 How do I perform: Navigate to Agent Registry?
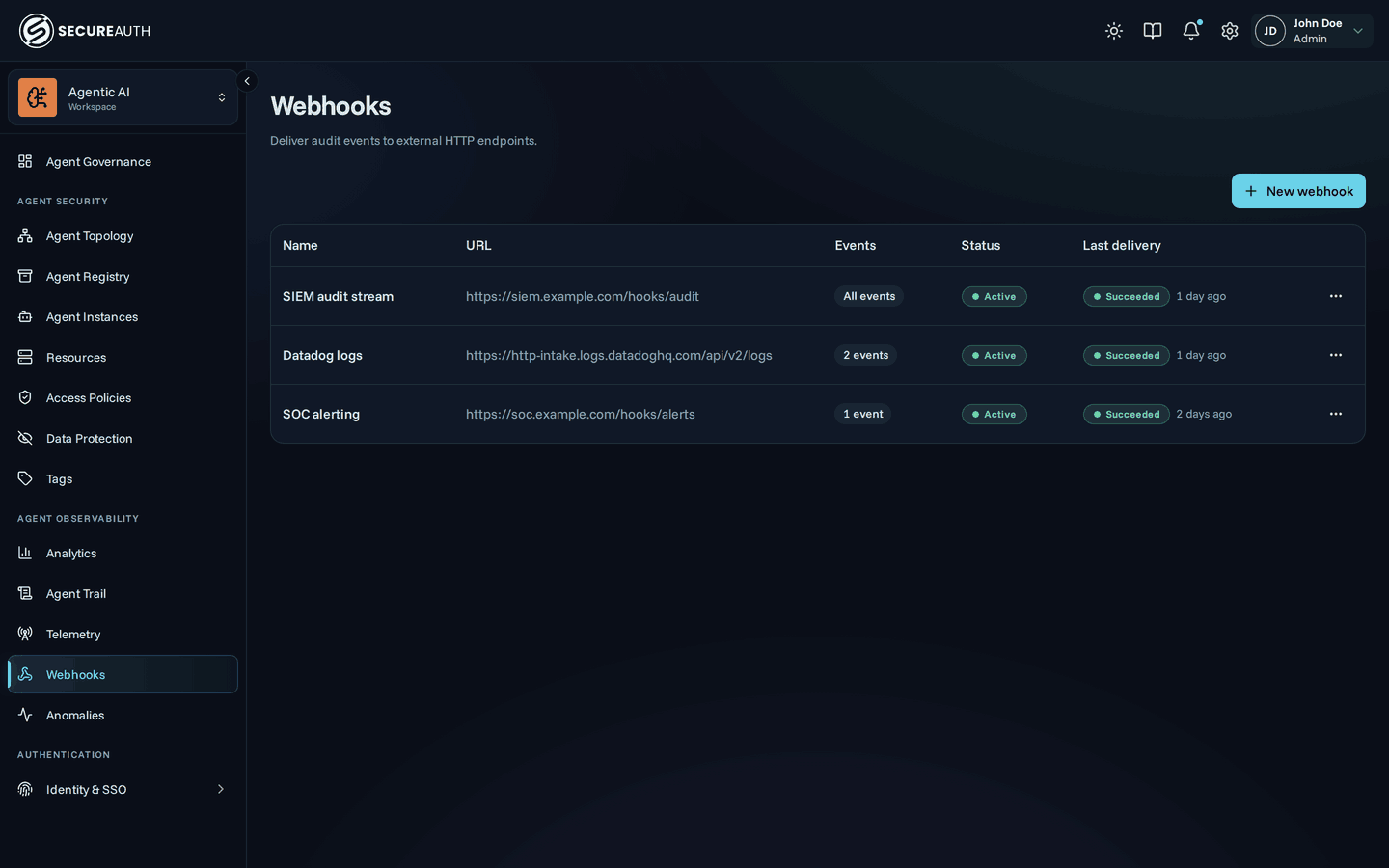123,276
